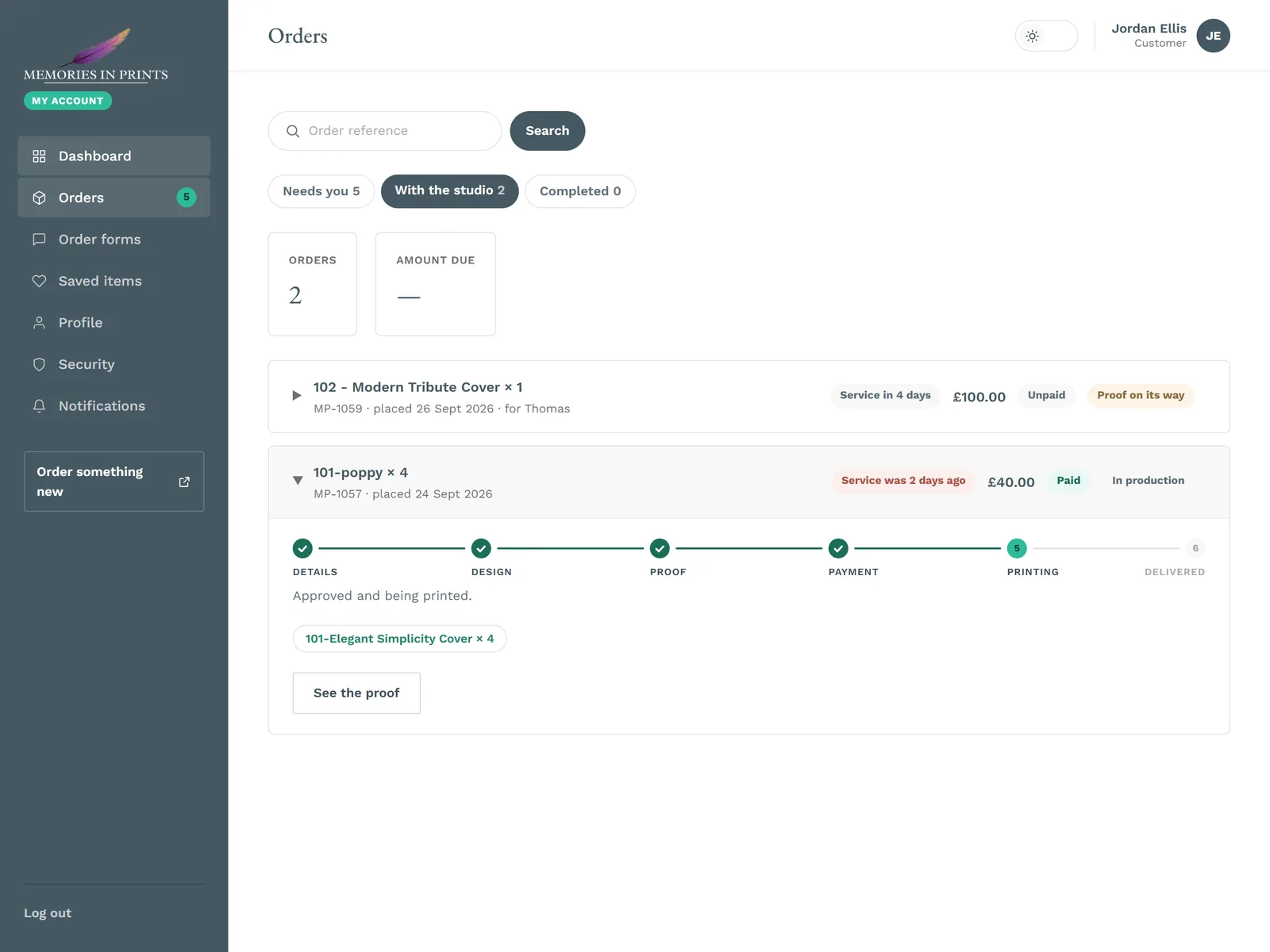Click the Saved items heart icon

(x=39, y=281)
